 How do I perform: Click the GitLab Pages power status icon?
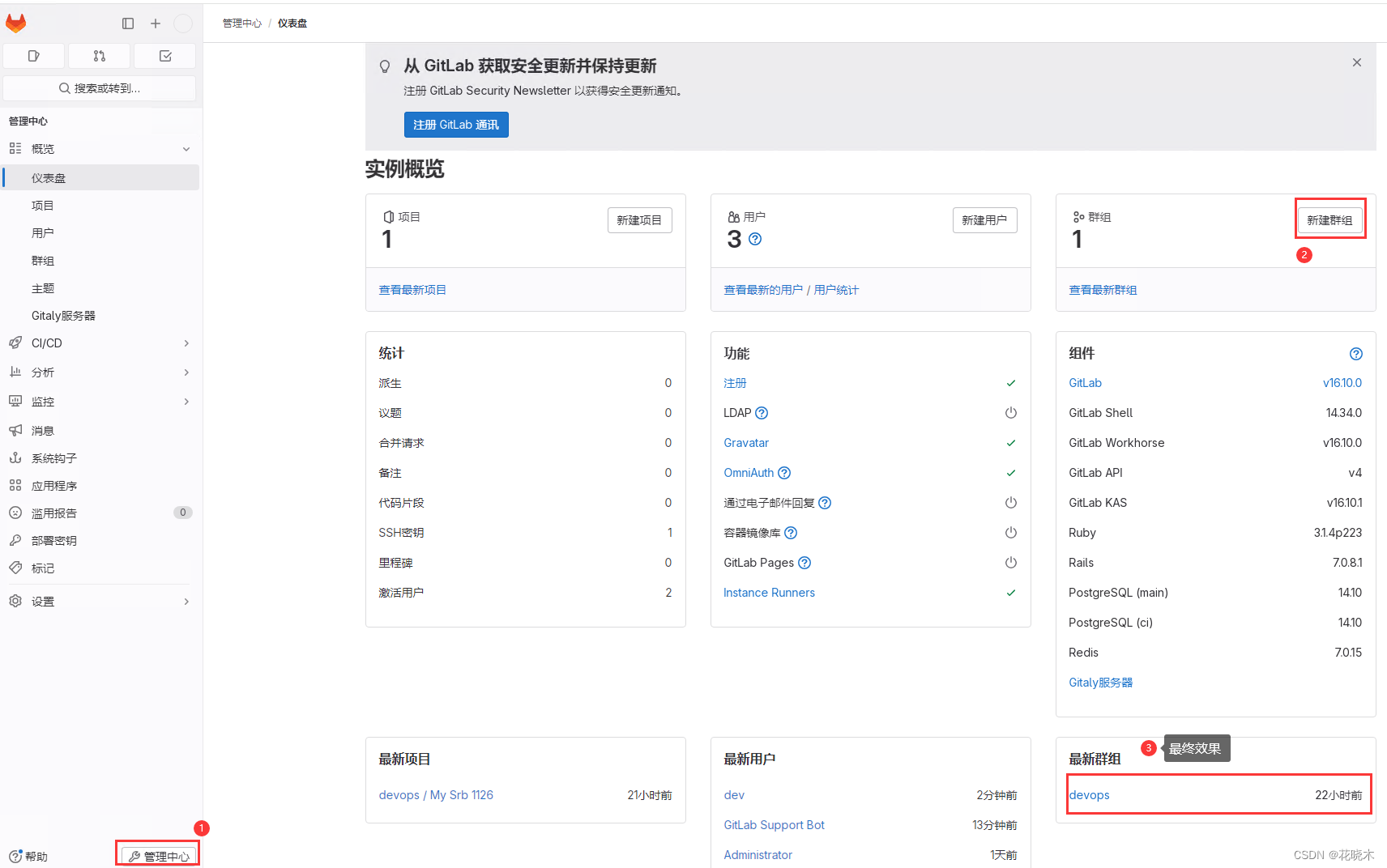tap(1010, 563)
